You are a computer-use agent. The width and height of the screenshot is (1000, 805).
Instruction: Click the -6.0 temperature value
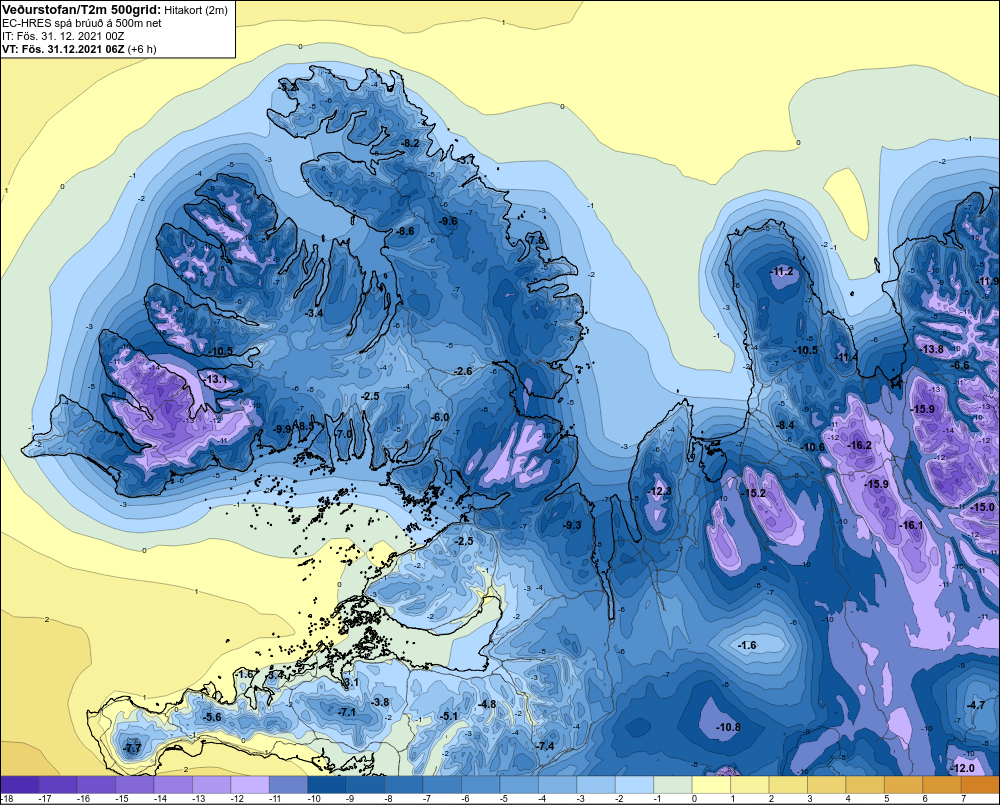coord(441,417)
